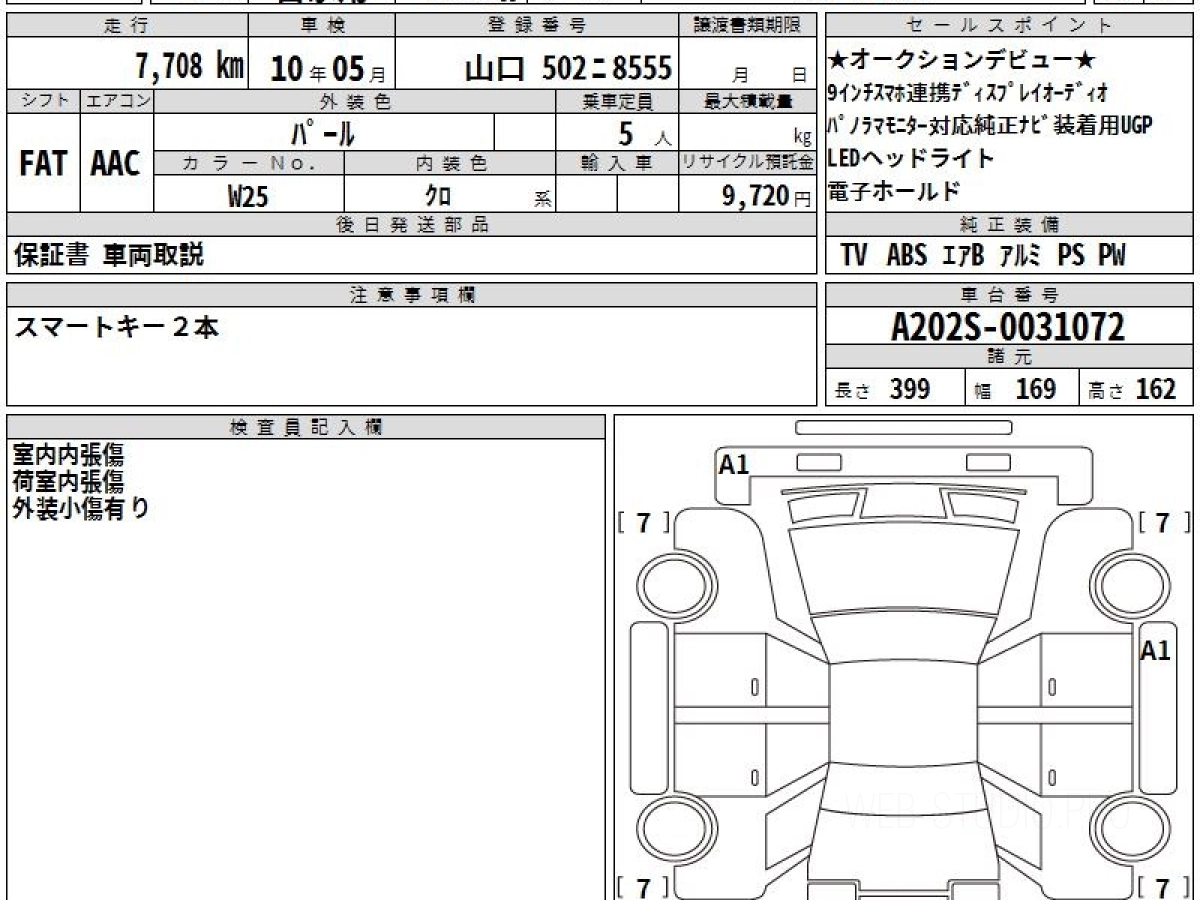Image resolution: width=1200 pixels, height=900 pixels.
Task: Select the スマートキー２本 note text
Action: coord(116,327)
